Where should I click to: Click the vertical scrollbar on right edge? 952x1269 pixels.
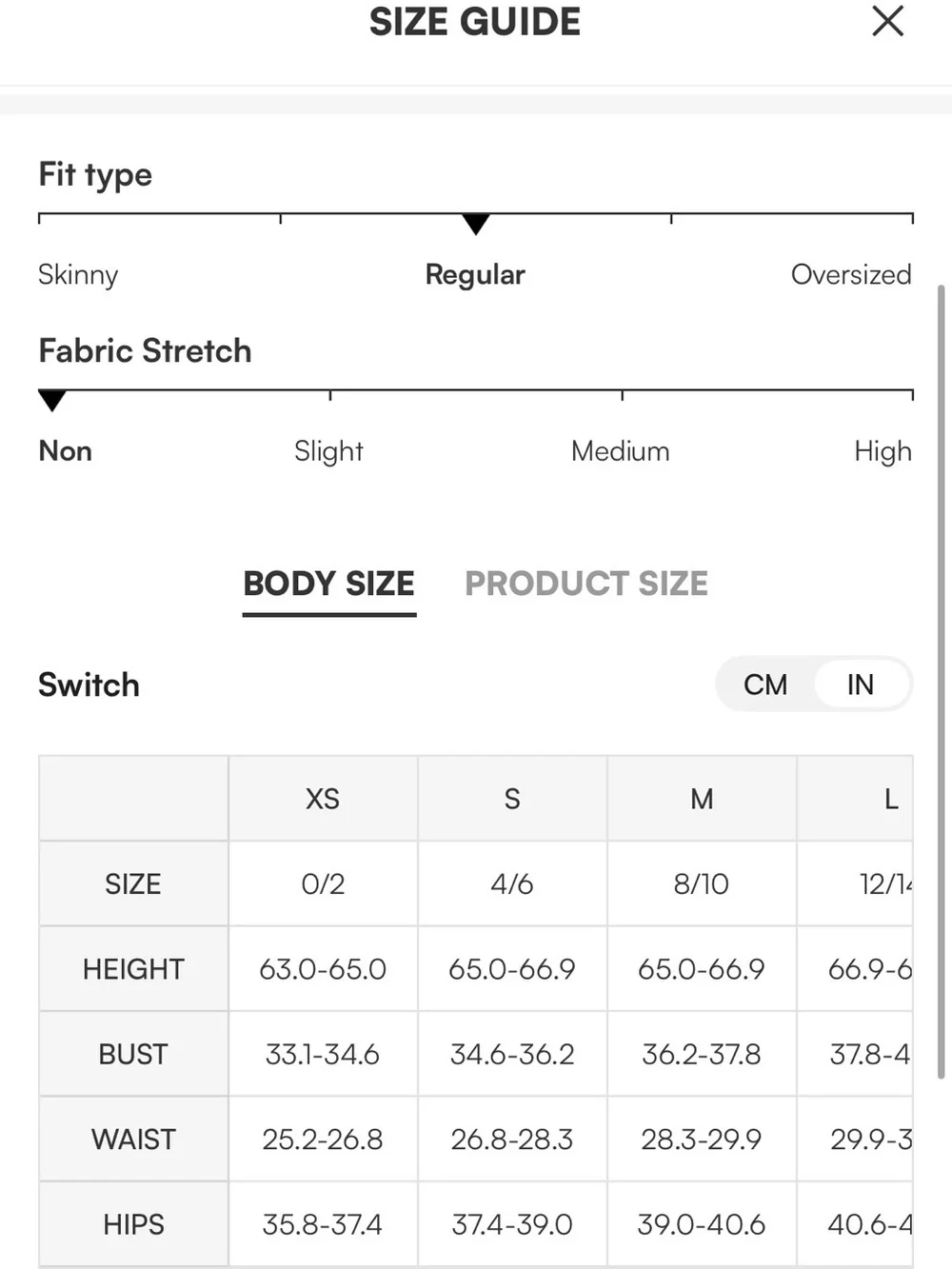click(942, 681)
